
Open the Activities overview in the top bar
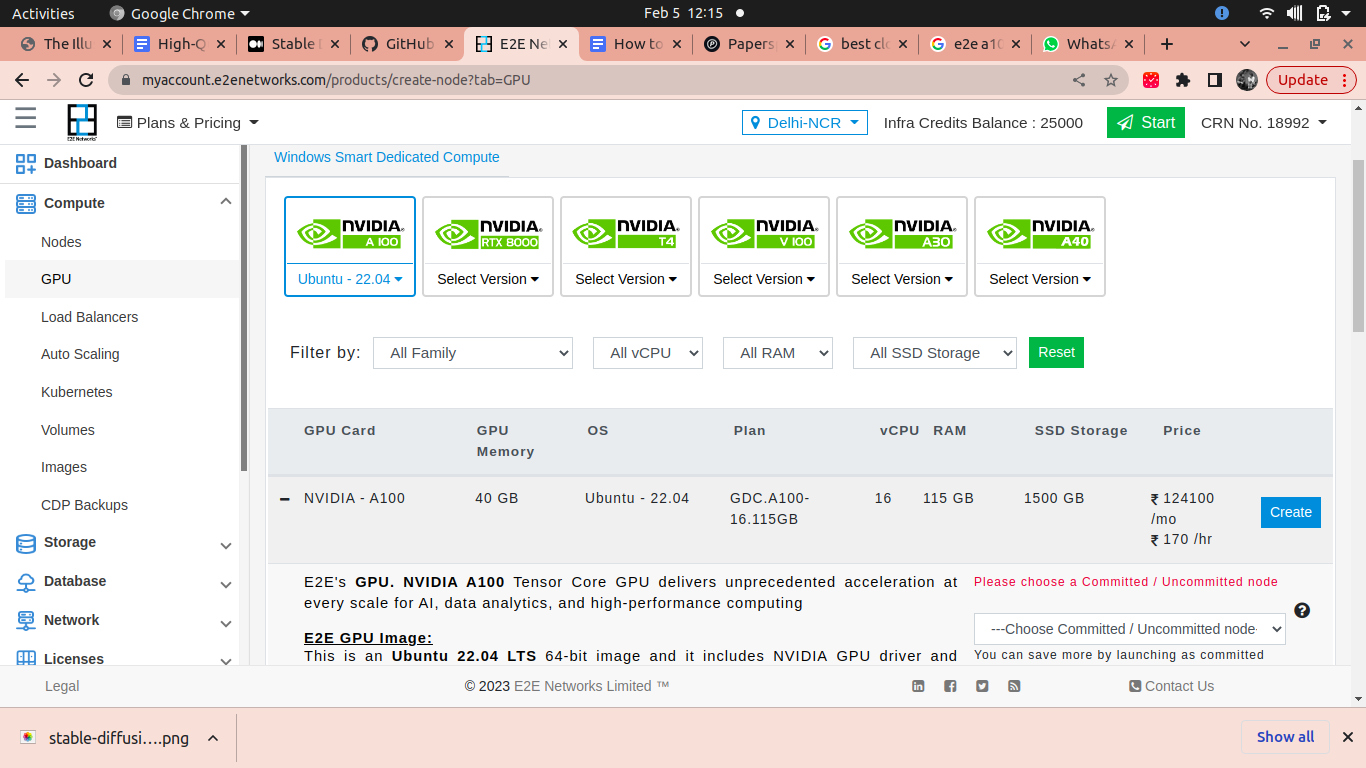(x=43, y=13)
